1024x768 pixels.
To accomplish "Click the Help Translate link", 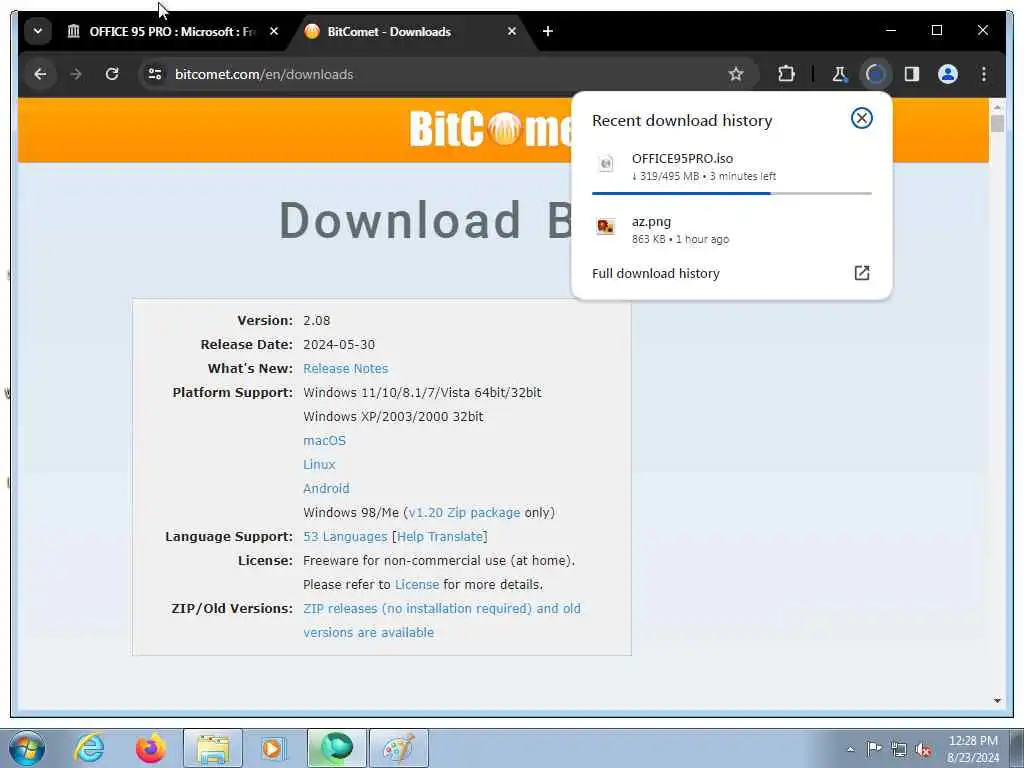I will click(440, 537).
